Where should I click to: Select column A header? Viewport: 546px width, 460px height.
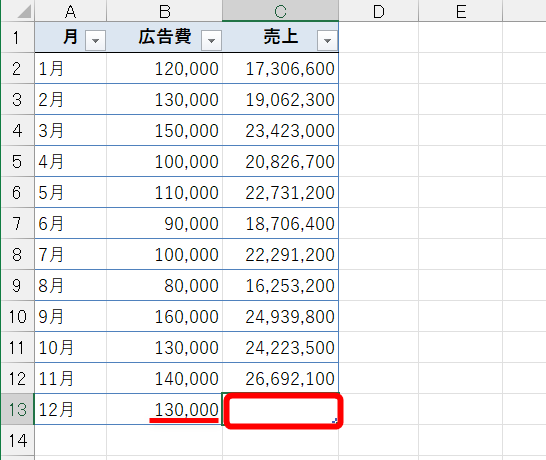click(x=71, y=11)
